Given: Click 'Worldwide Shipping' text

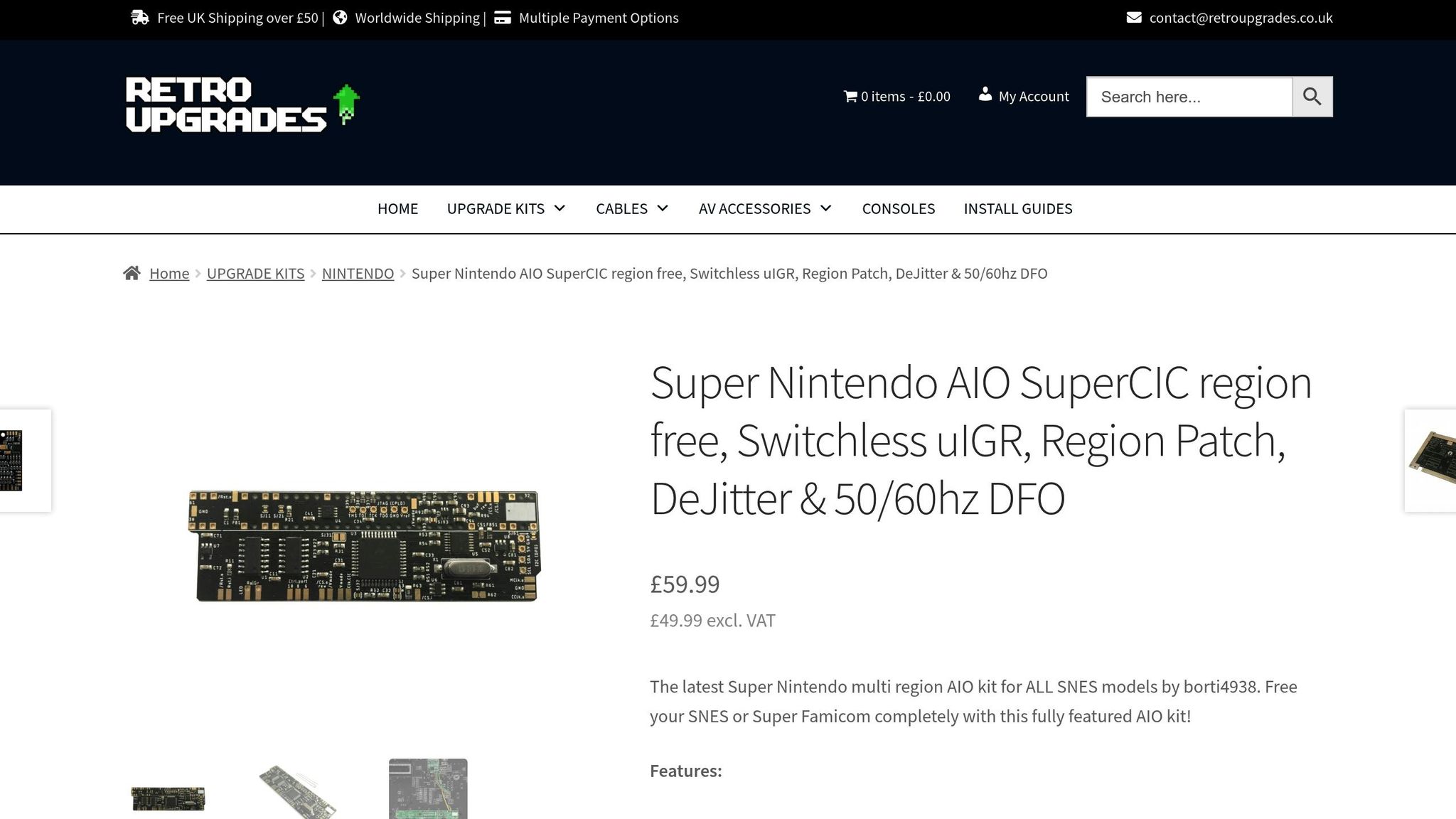Looking at the screenshot, I should [x=417, y=18].
